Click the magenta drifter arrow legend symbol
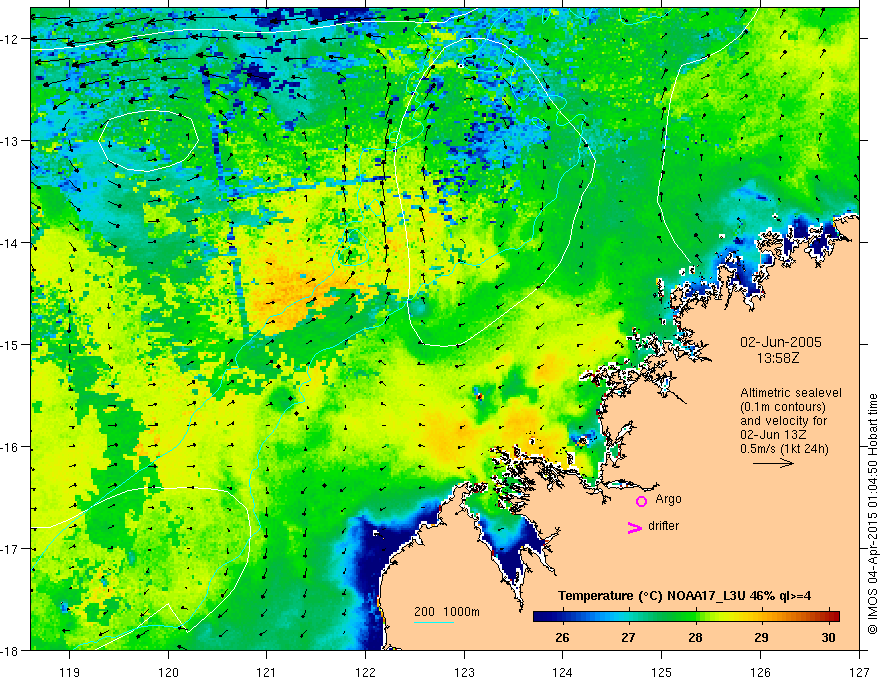This screenshot has height=680, width=880. tap(634, 527)
